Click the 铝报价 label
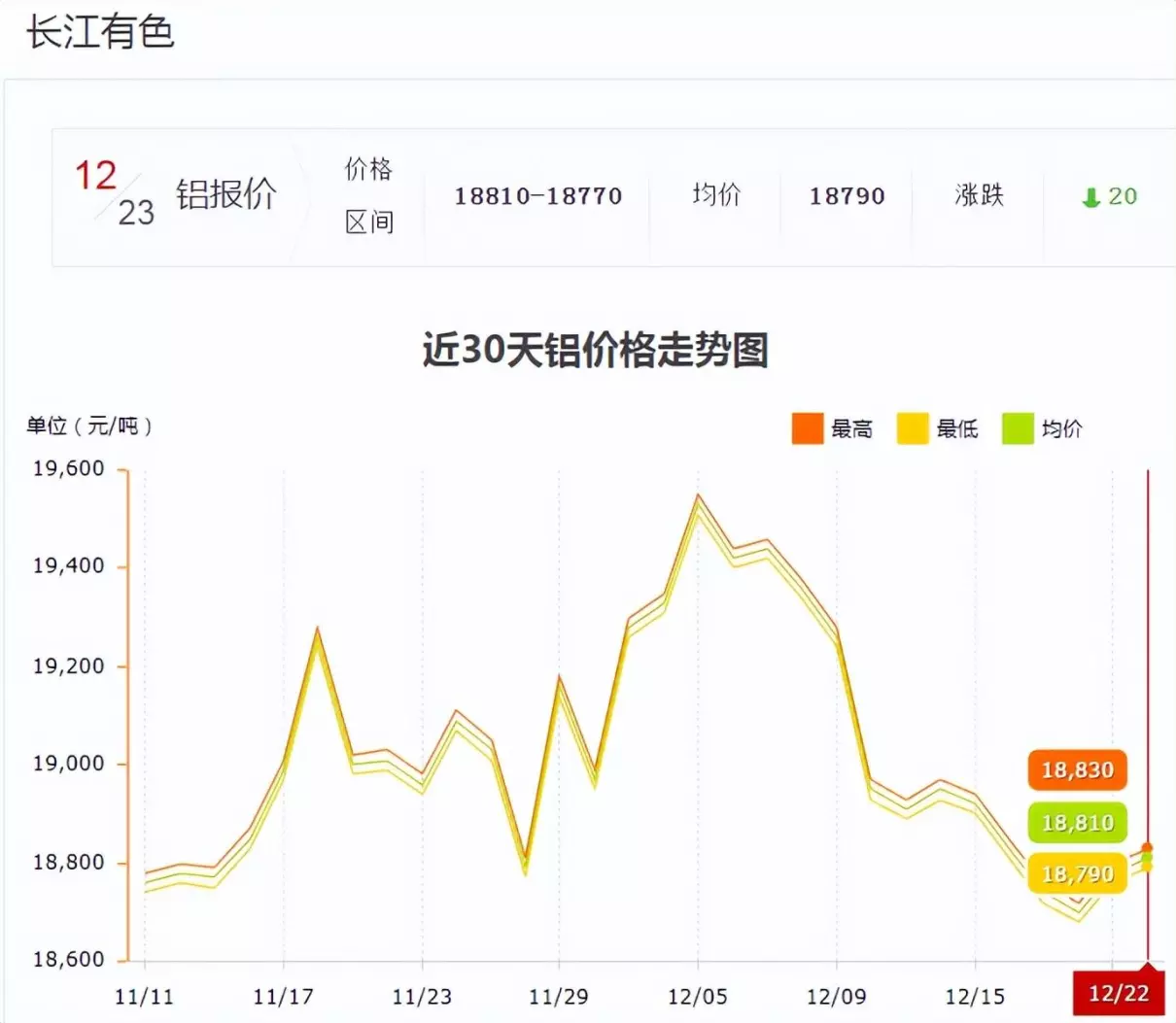The width and height of the screenshot is (1176, 1023). pyautogui.click(x=226, y=194)
